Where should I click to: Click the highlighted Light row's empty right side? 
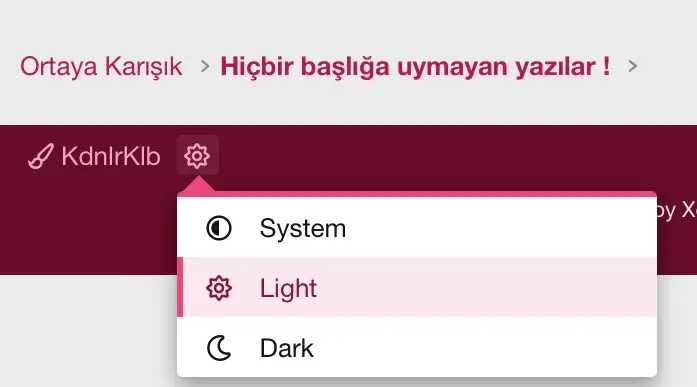tap(489, 287)
